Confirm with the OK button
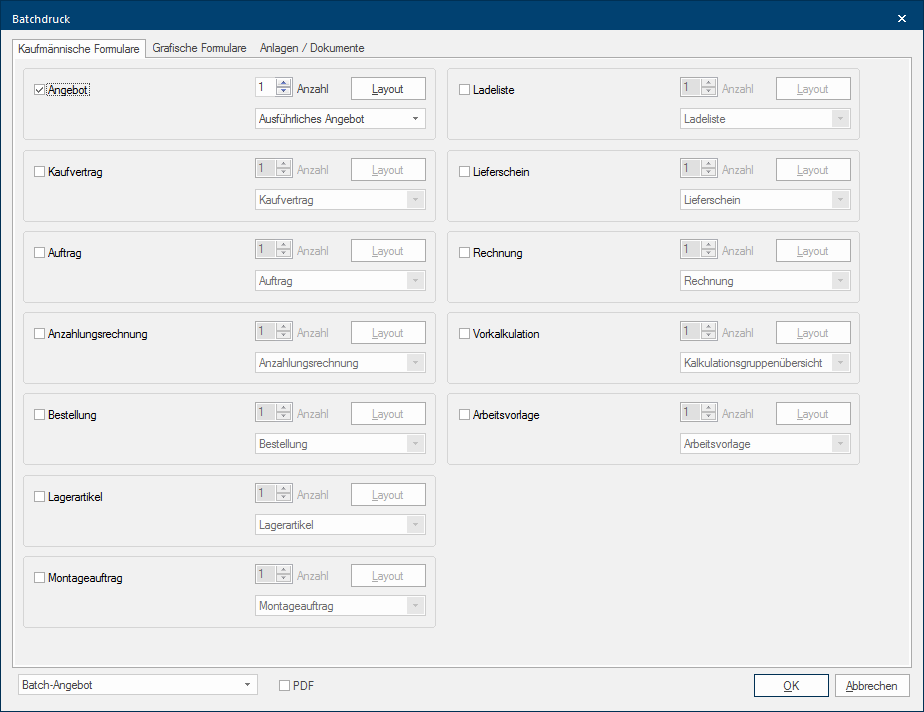Viewport: 924px width, 712px height. click(x=791, y=686)
